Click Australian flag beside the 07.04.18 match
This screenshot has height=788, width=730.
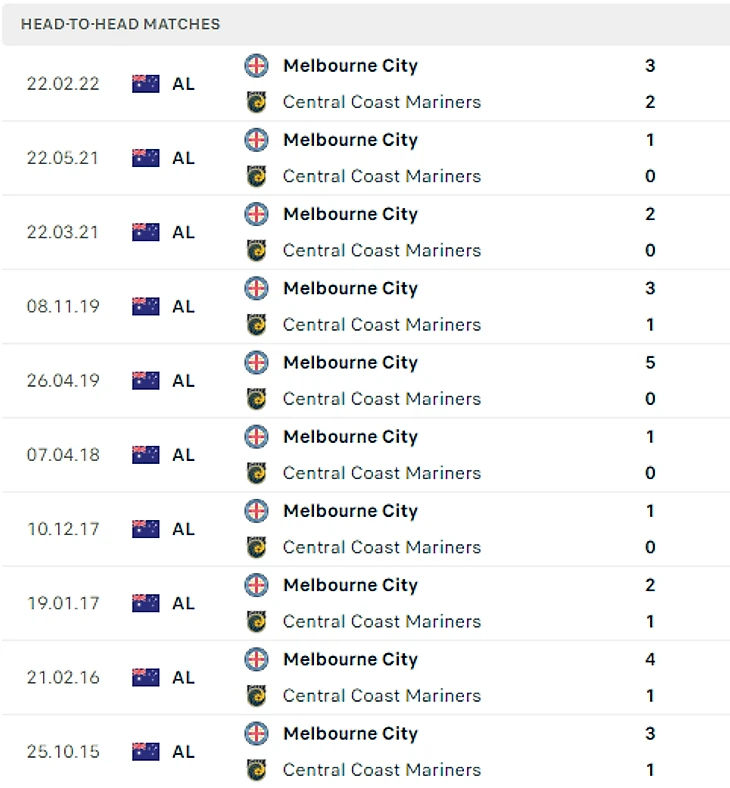146,455
